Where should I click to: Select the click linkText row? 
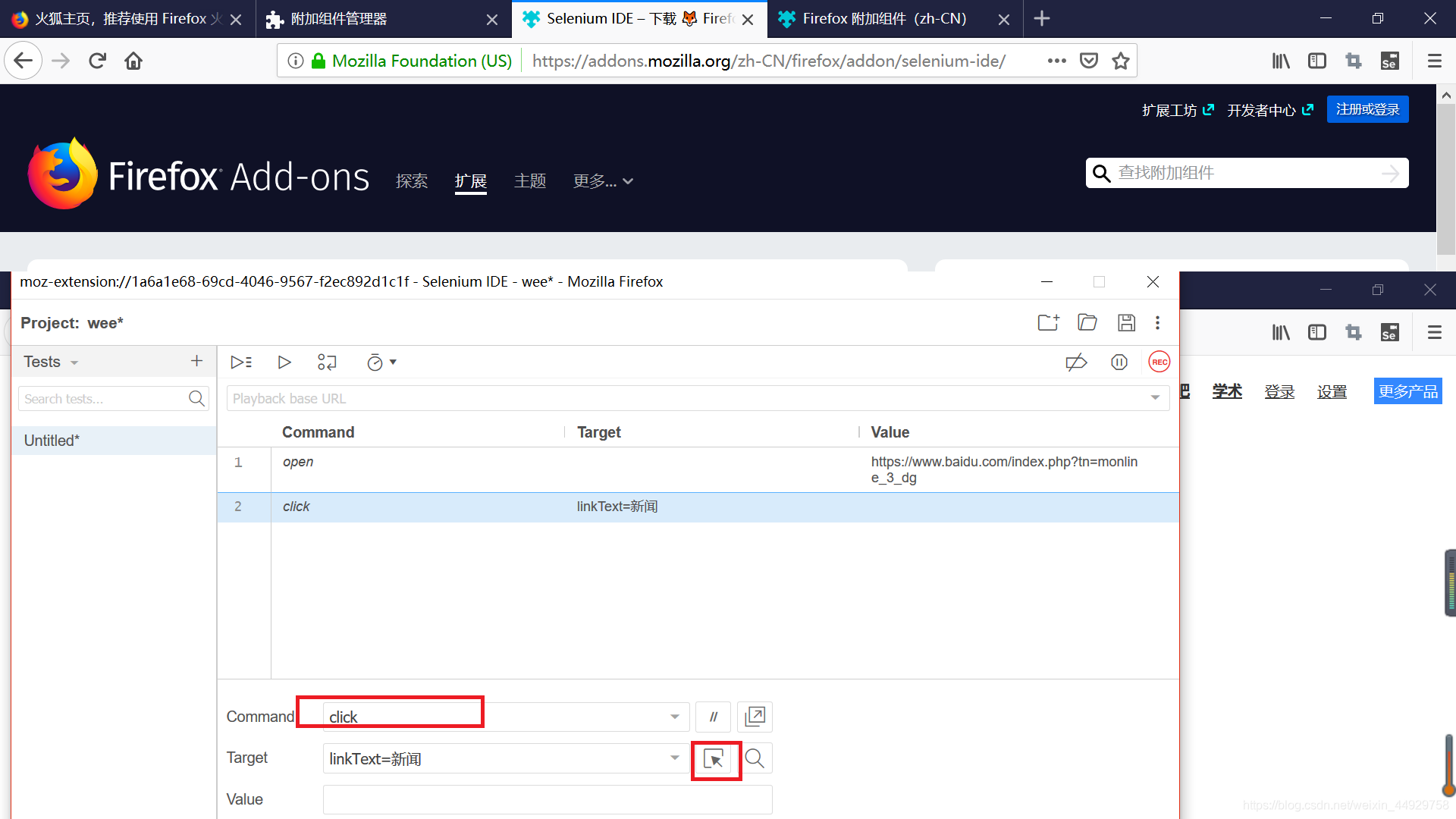(698, 507)
